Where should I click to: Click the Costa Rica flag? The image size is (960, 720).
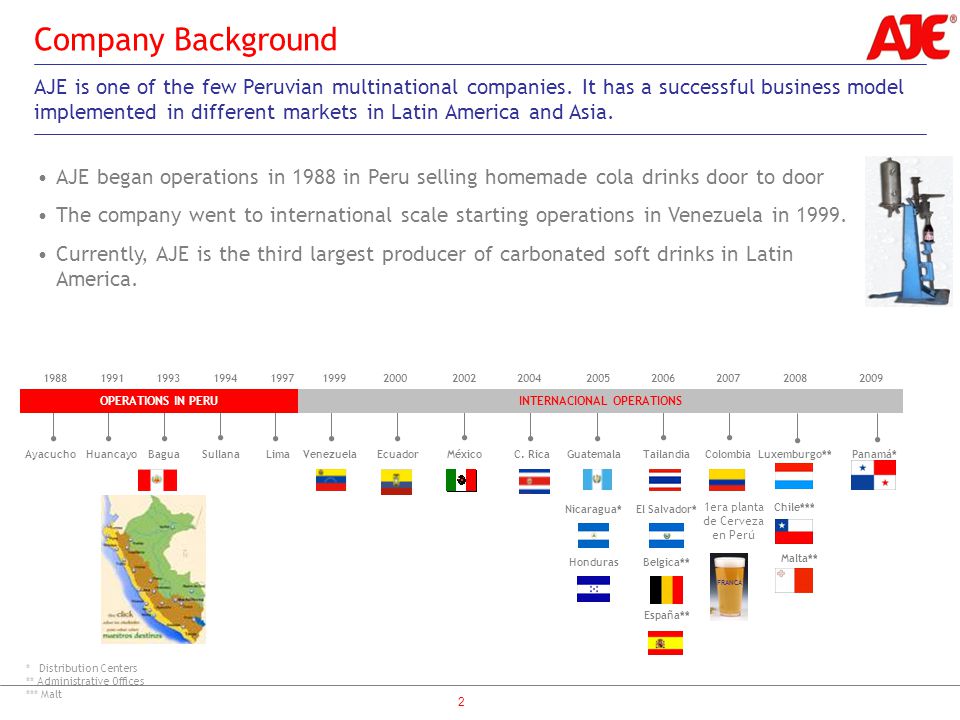tap(534, 481)
